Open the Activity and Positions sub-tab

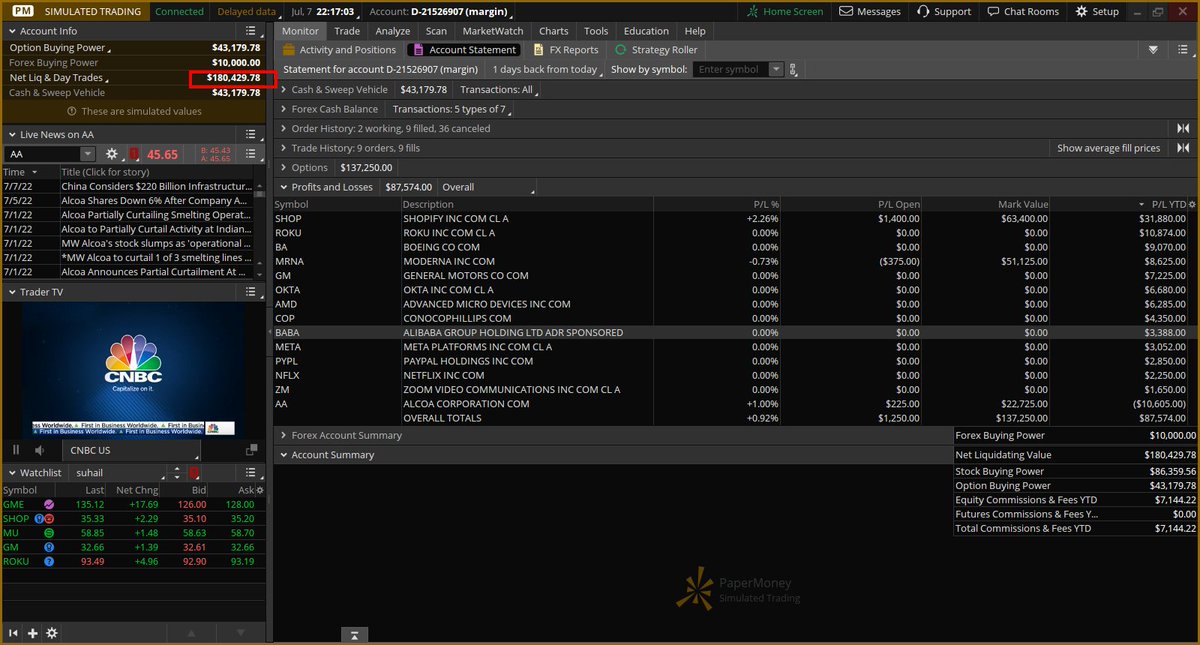[x=340, y=50]
